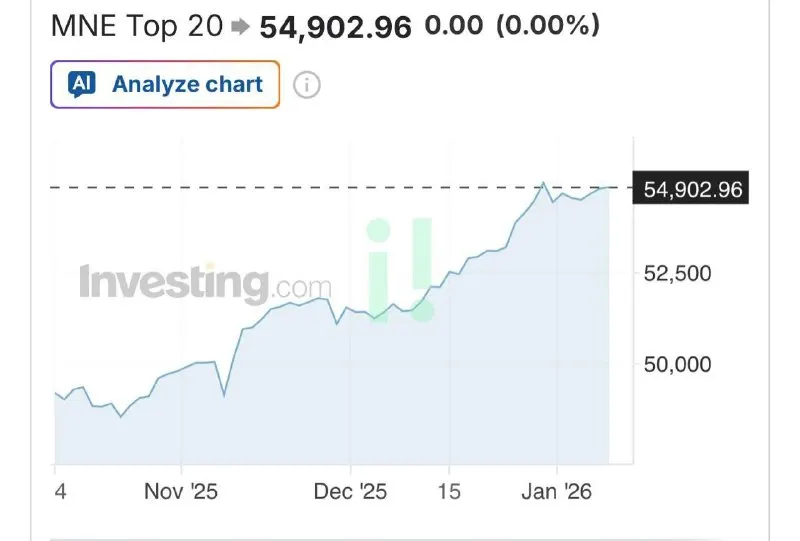The image size is (800, 541).
Task: Select the Dec '25 axis label
Action: tap(350, 492)
